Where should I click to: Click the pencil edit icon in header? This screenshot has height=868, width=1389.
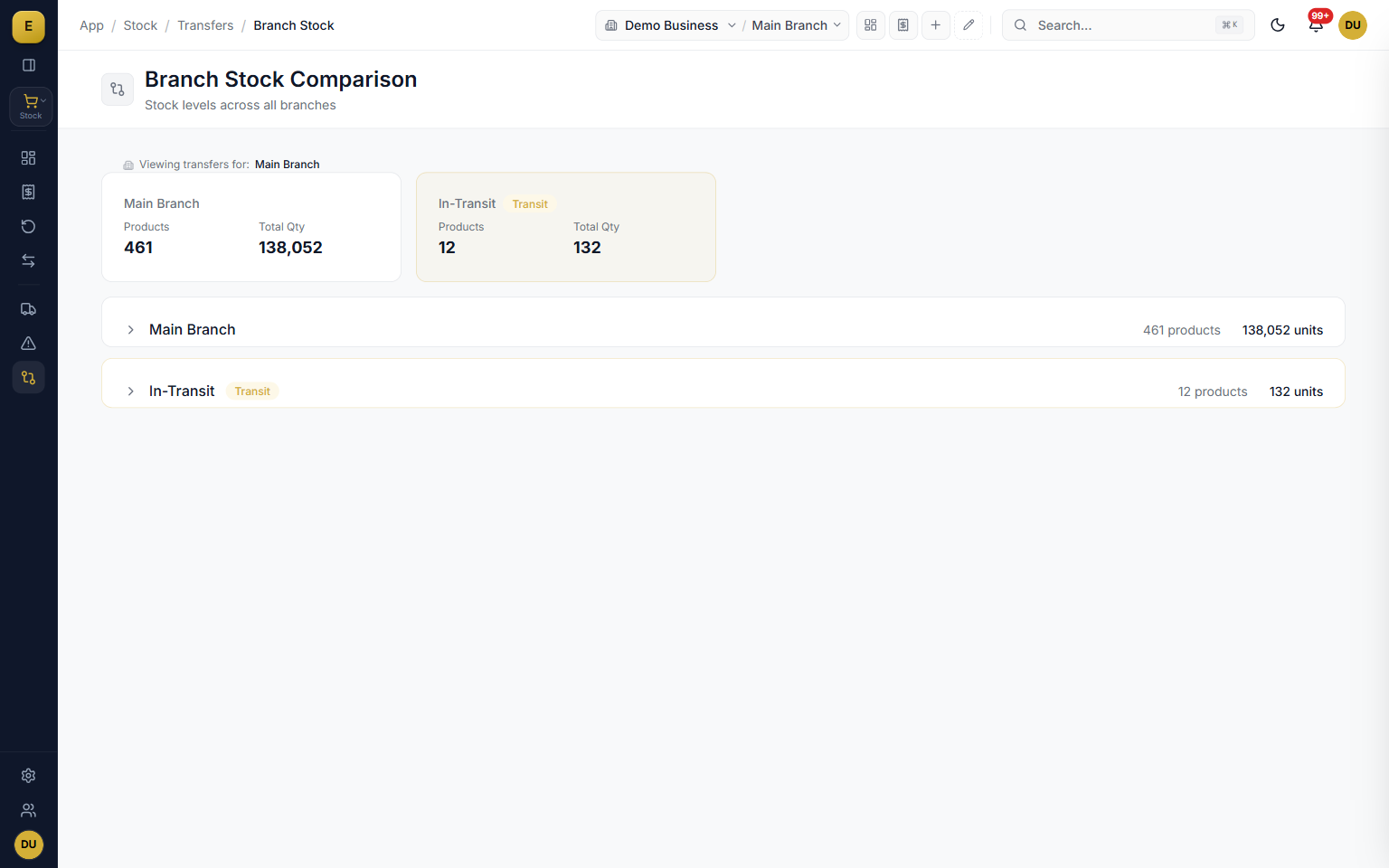pos(969,25)
